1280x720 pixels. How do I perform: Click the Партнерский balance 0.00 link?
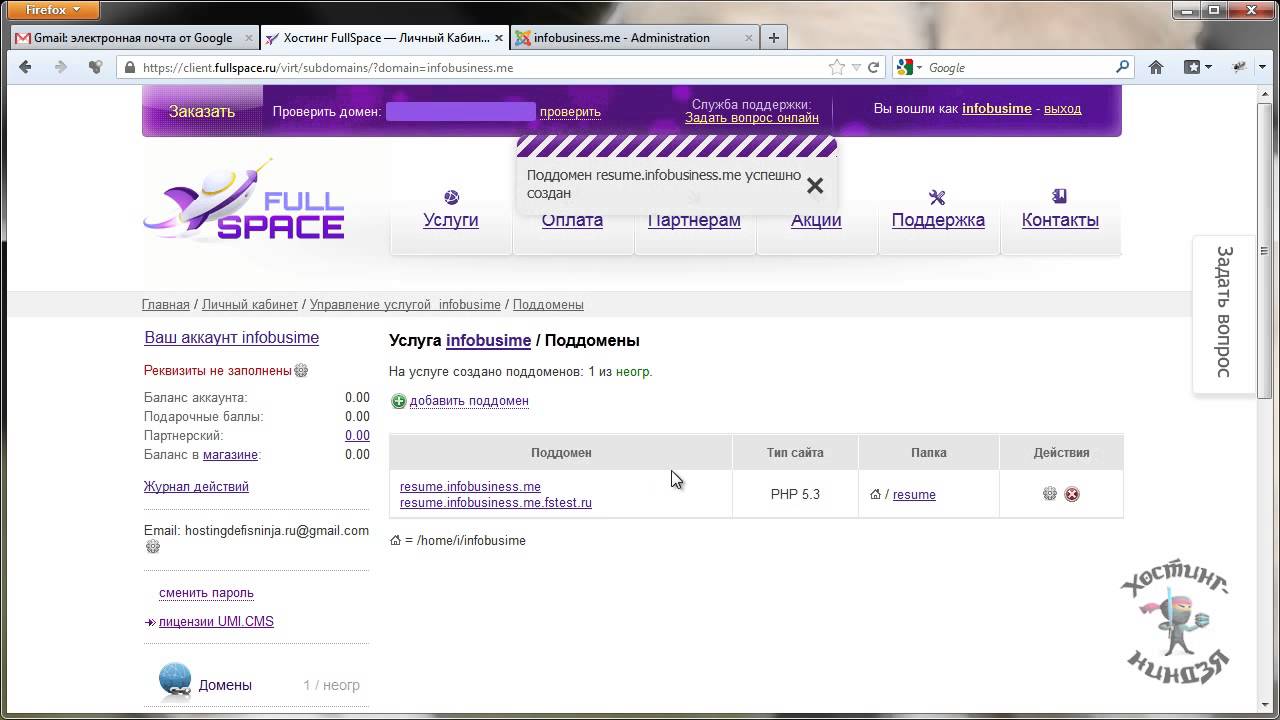coord(357,436)
